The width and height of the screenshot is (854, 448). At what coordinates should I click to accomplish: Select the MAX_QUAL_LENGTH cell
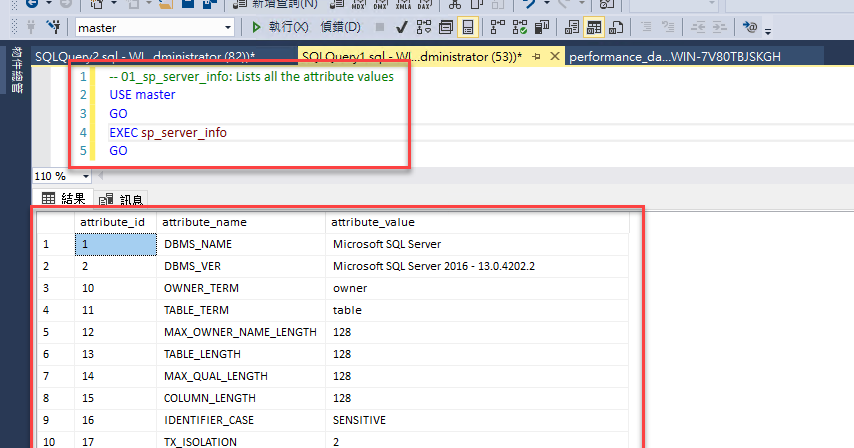(x=241, y=376)
